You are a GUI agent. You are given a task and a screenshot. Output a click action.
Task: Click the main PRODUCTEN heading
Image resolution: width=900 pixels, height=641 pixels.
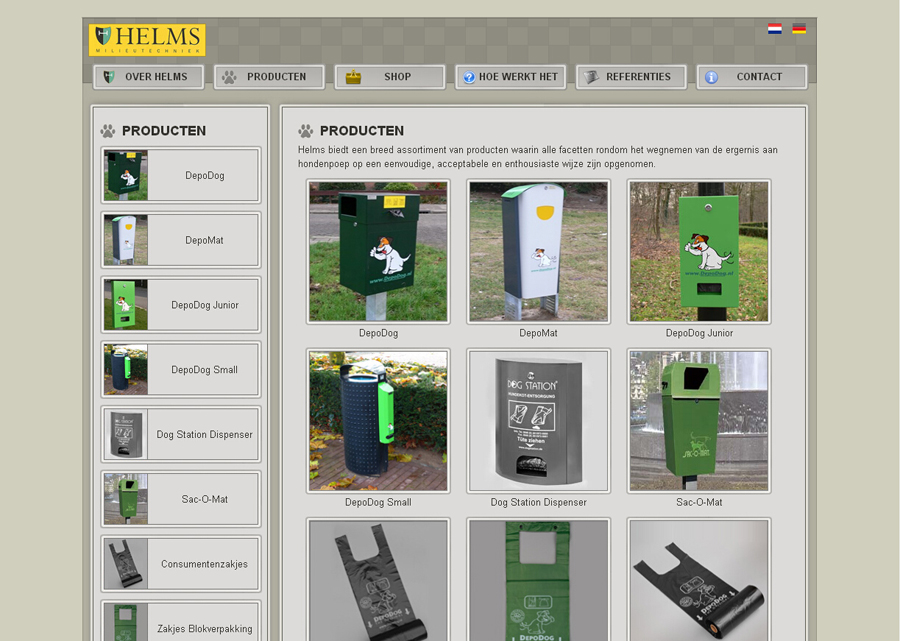[x=362, y=131]
